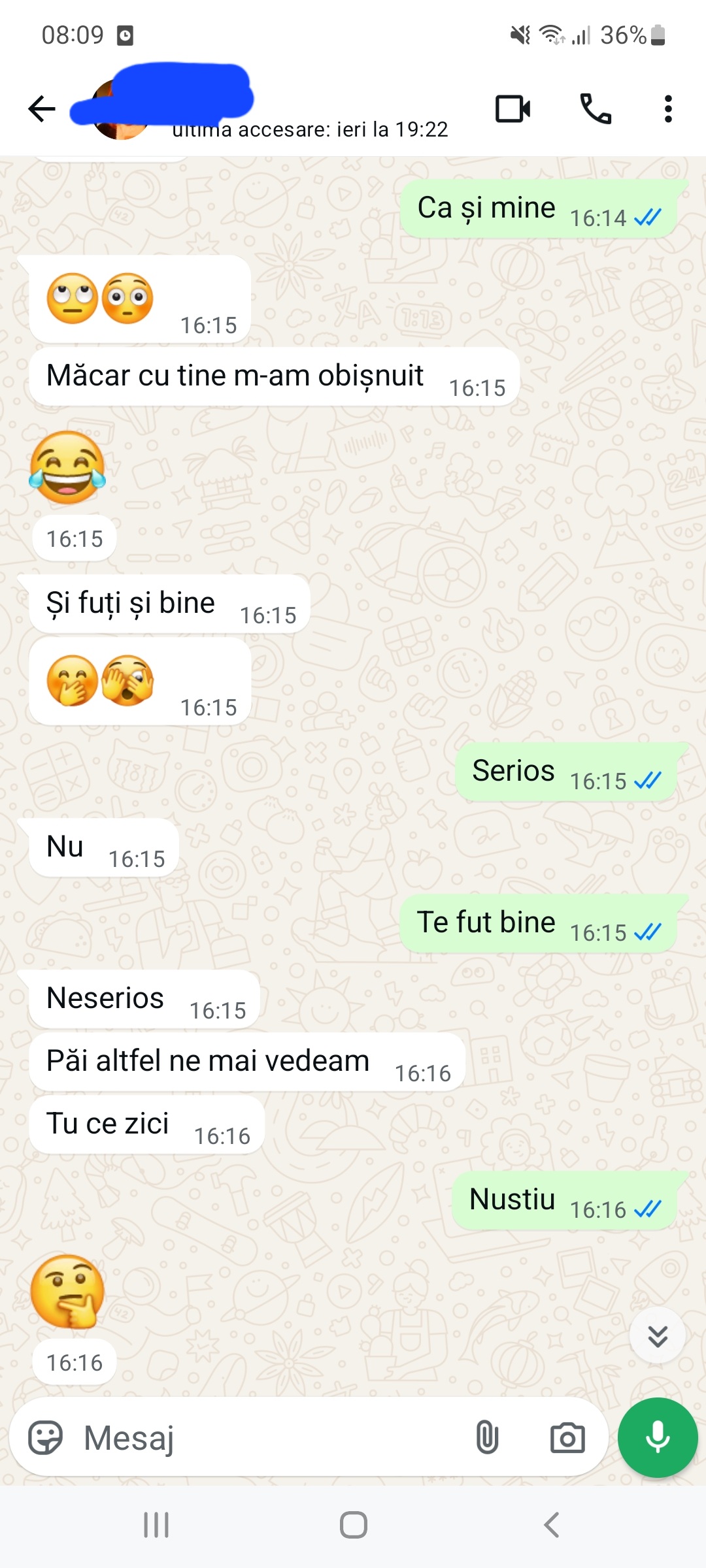Tap the thinking face emoji message
This screenshot has width=706, height=1568.
pos(68,1292)
